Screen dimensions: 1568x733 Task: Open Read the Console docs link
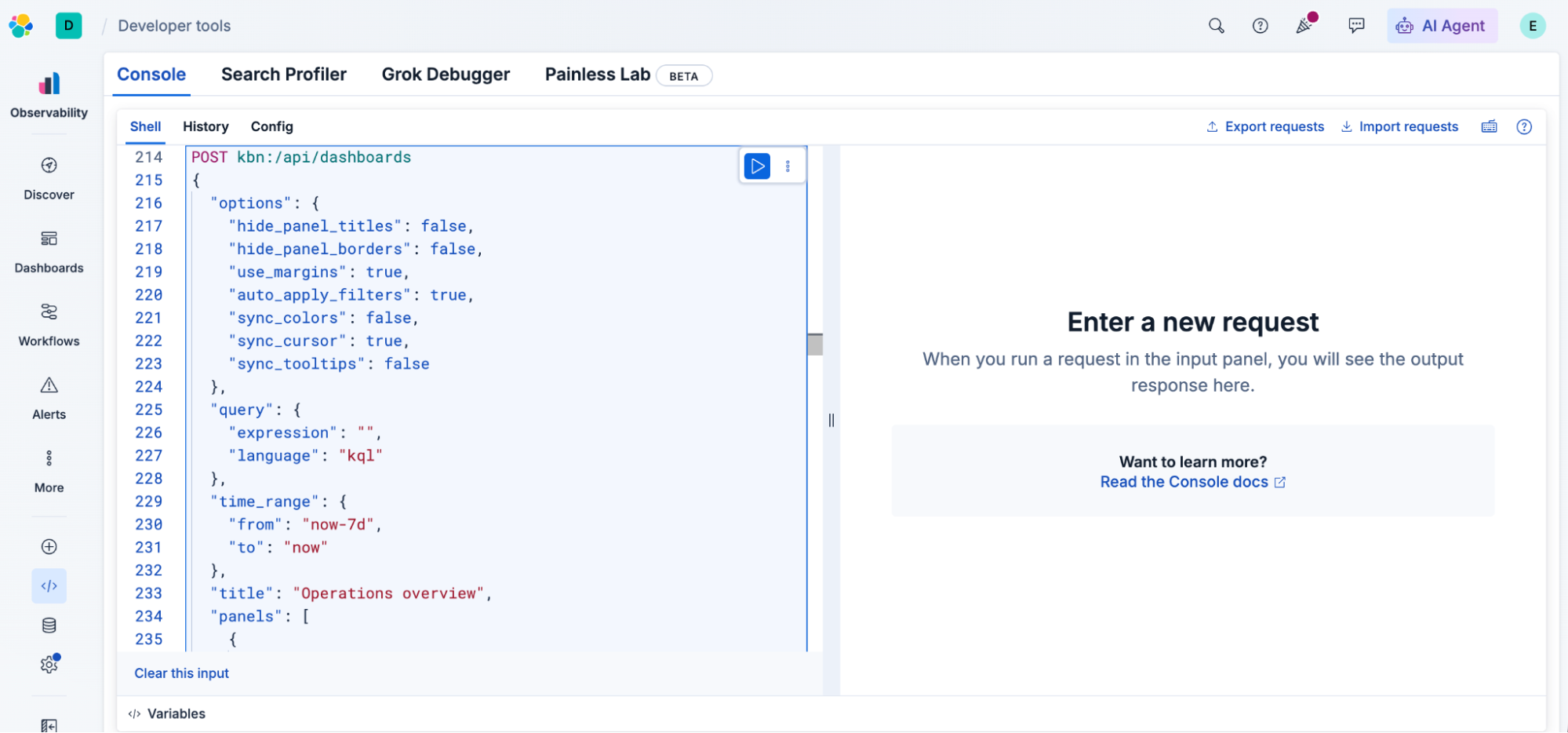(1192, 482)
